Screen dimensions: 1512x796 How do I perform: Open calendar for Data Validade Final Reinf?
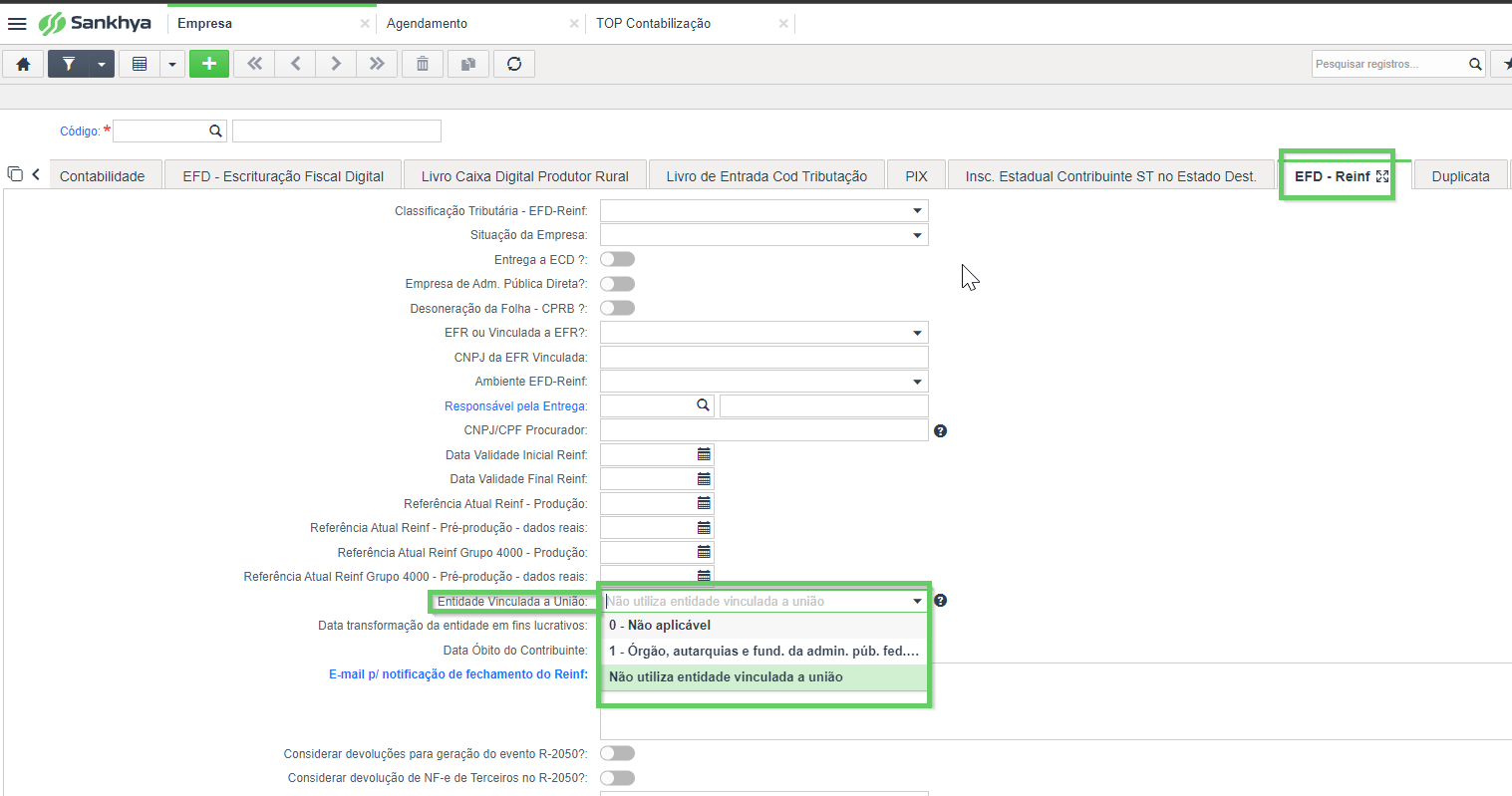tap(704, 479)
